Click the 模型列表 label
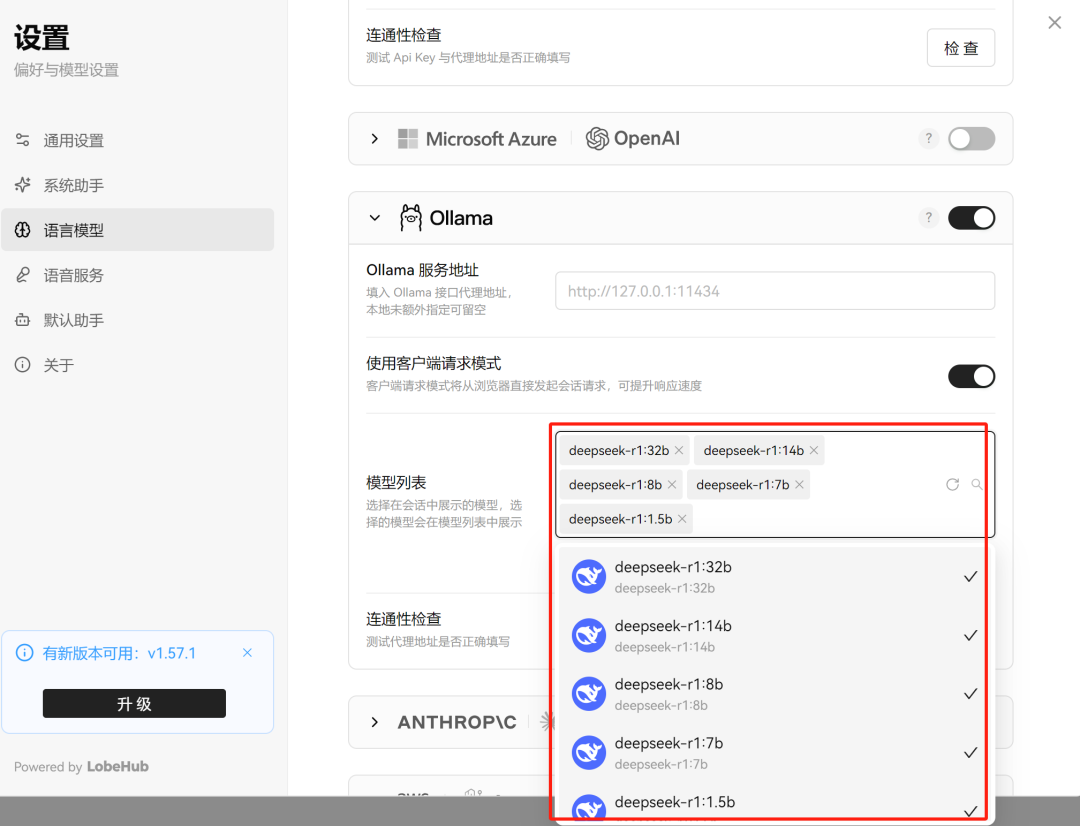The width and height of the screenshot is (1080, 826). point(396,482)
